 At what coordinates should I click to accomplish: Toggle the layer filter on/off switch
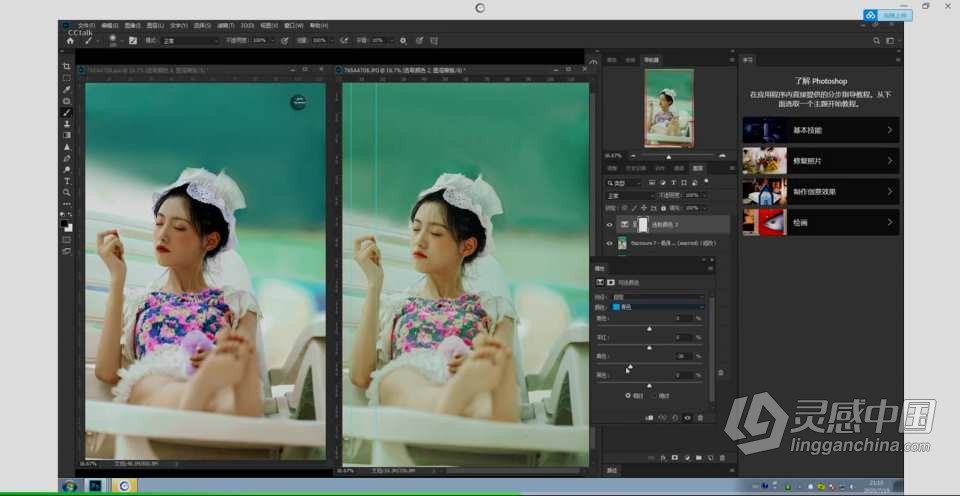coord(706,181)
